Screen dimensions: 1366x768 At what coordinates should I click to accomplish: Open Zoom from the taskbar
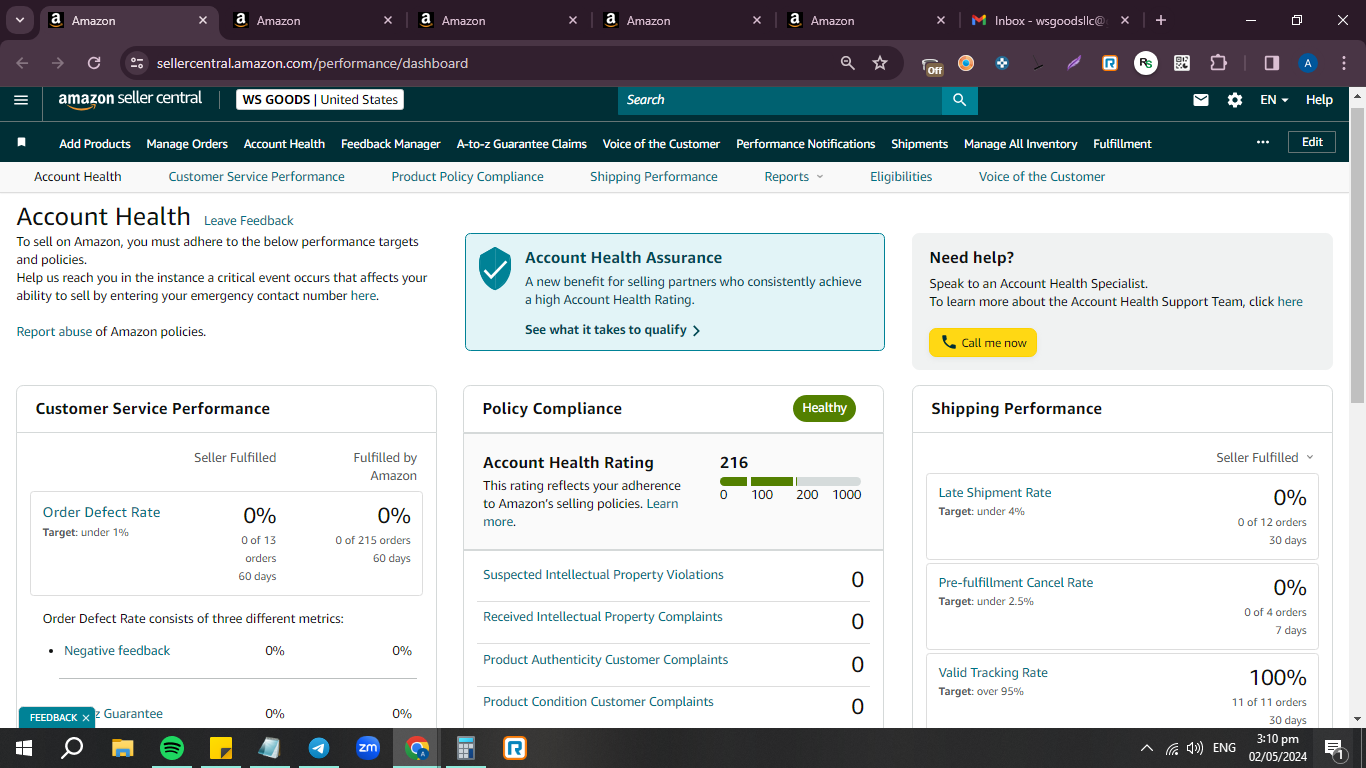tap(368, 748)
